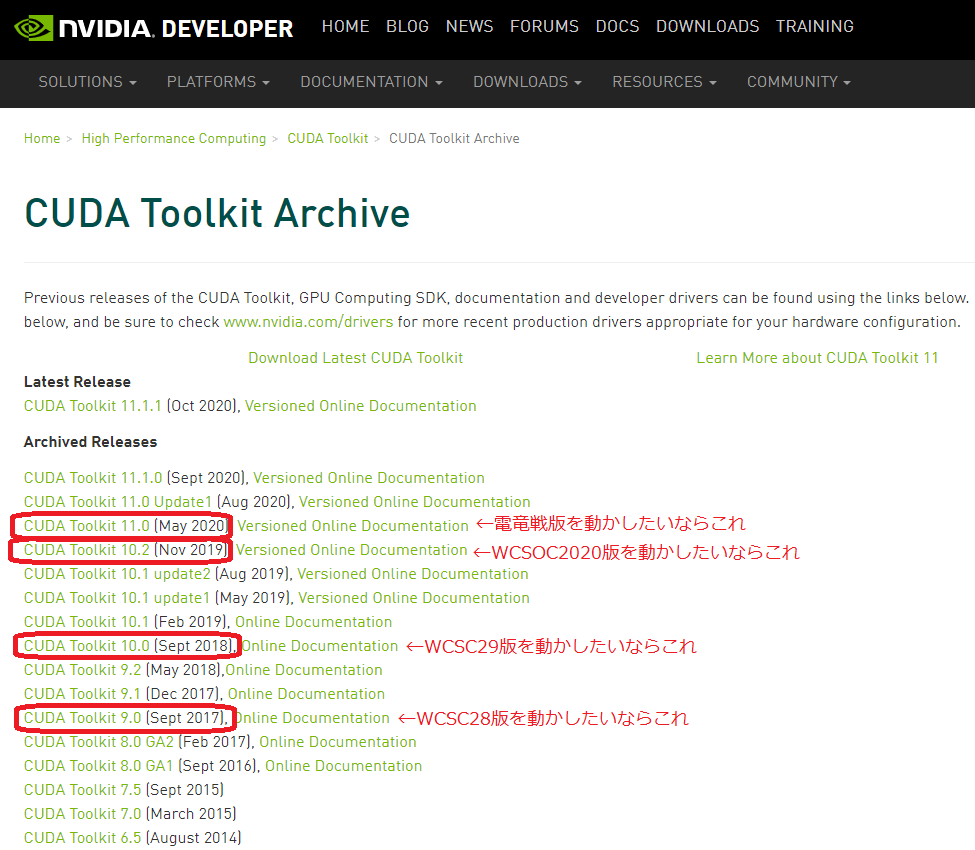Open CUDA Toolkit 11.0 May 2020 link
Image resolution: width=975 pixels, height=850 pixels.
point(86,526)
